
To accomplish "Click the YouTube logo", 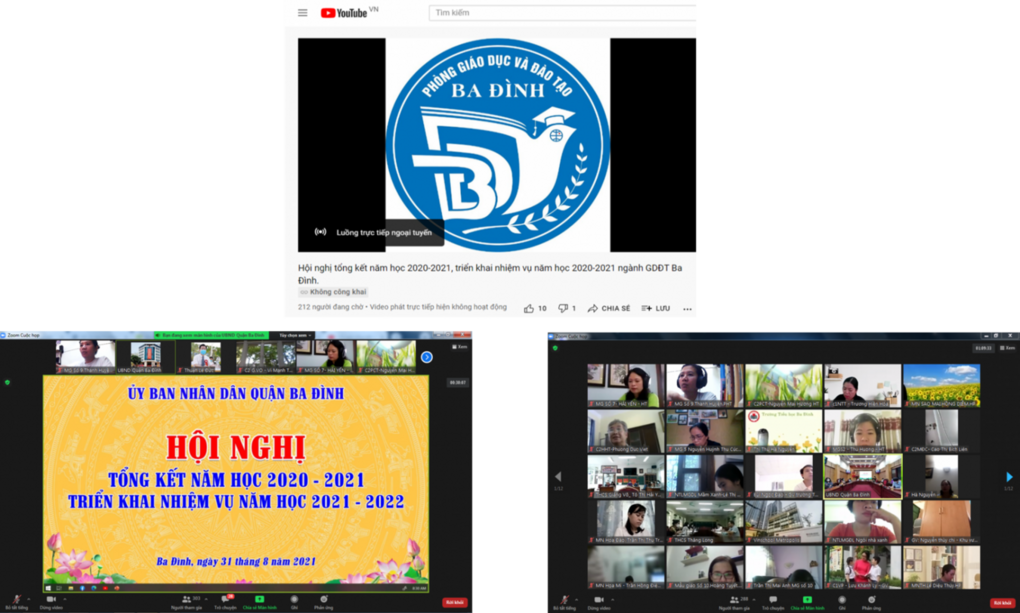I will 344,13.
